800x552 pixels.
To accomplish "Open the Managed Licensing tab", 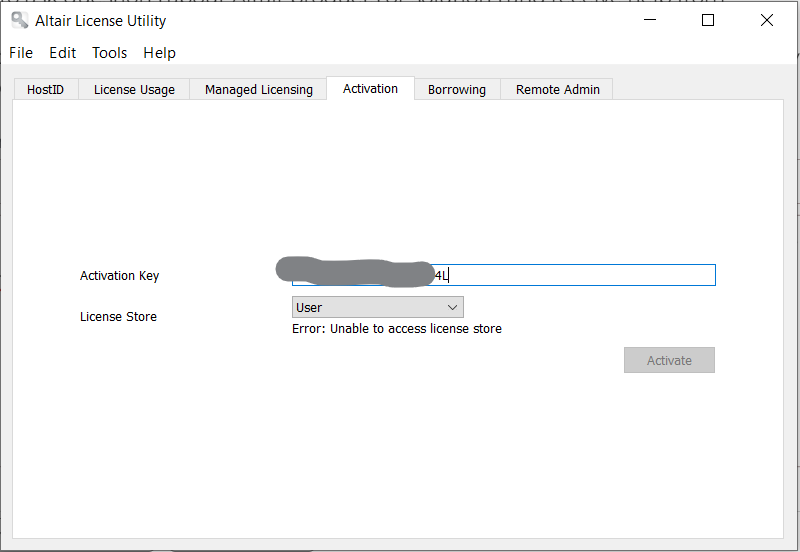I will 259,89.
